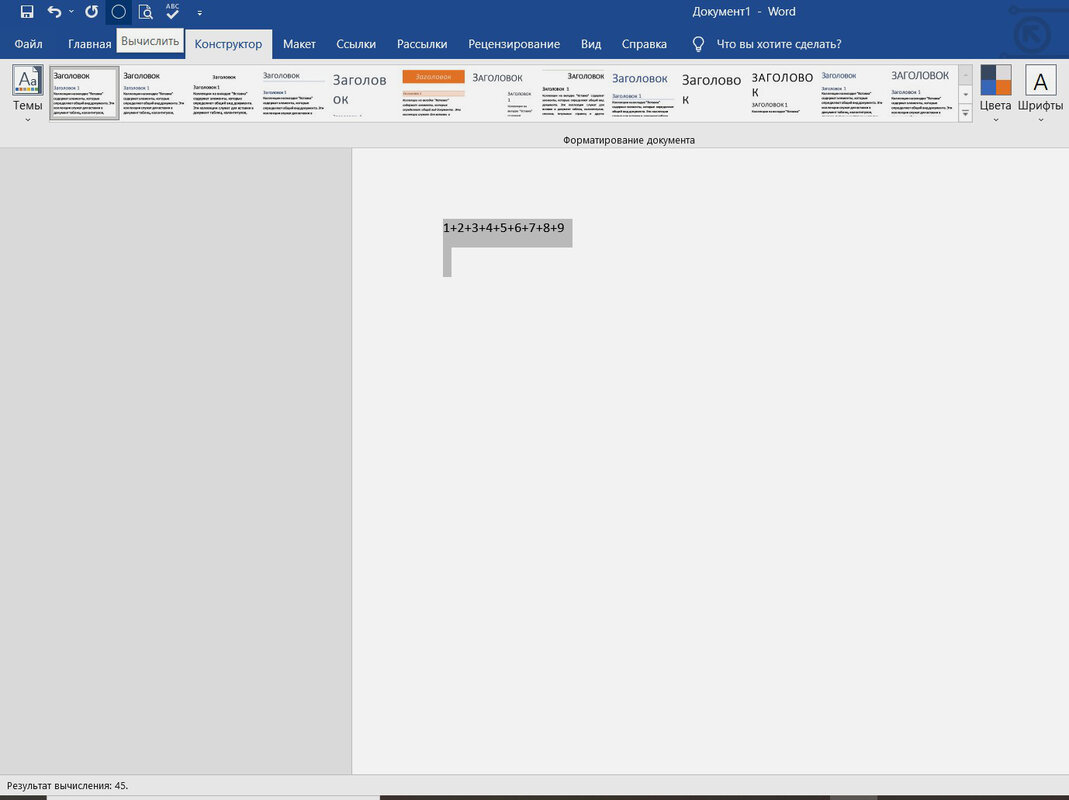Click the Repeat action icon
The height and width of the screenshot is (800, 1069).
91,12
